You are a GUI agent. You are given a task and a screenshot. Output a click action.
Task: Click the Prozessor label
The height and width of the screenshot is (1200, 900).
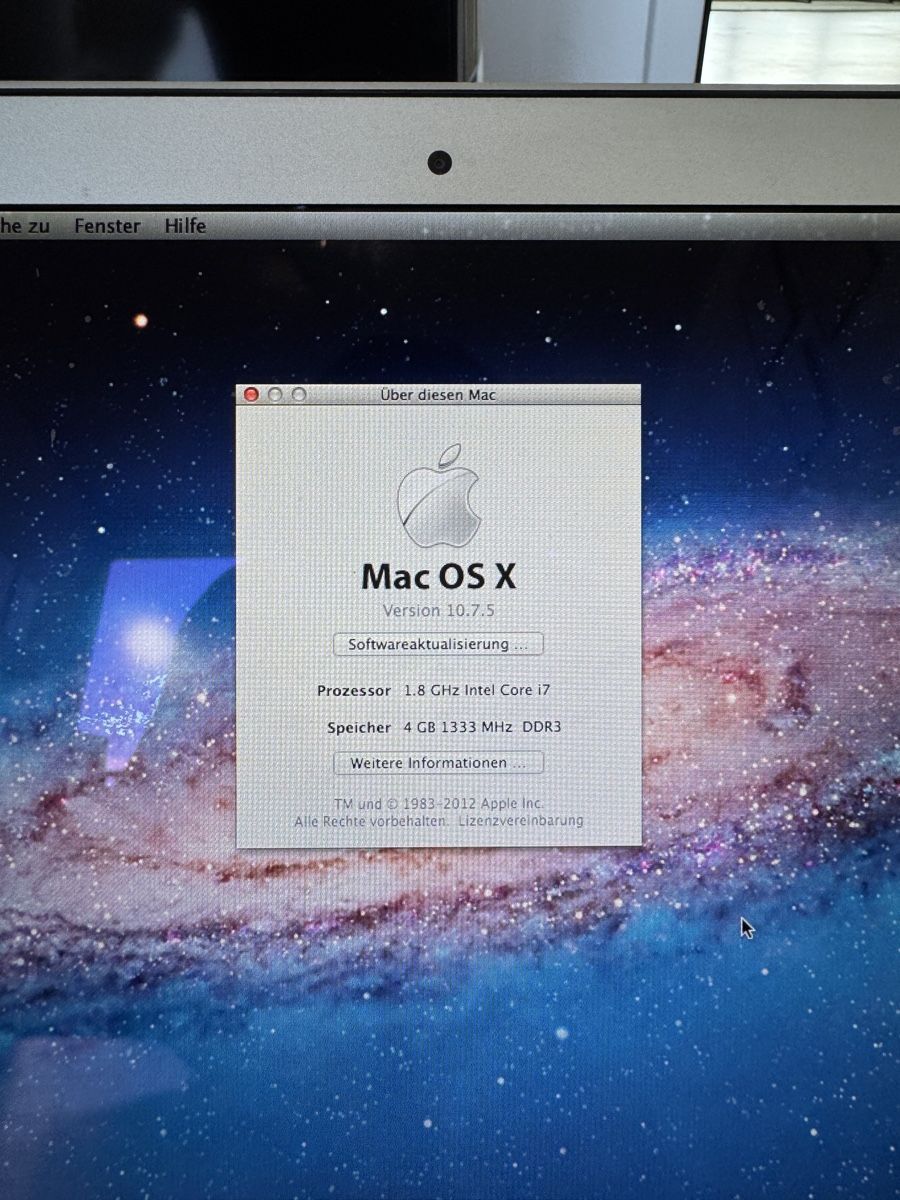tap(354, 691)
